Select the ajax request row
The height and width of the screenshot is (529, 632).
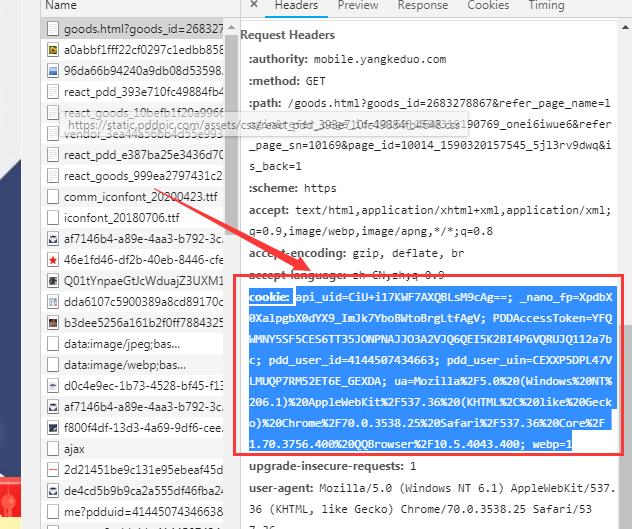pyautogui.click(x=132, y=448)
